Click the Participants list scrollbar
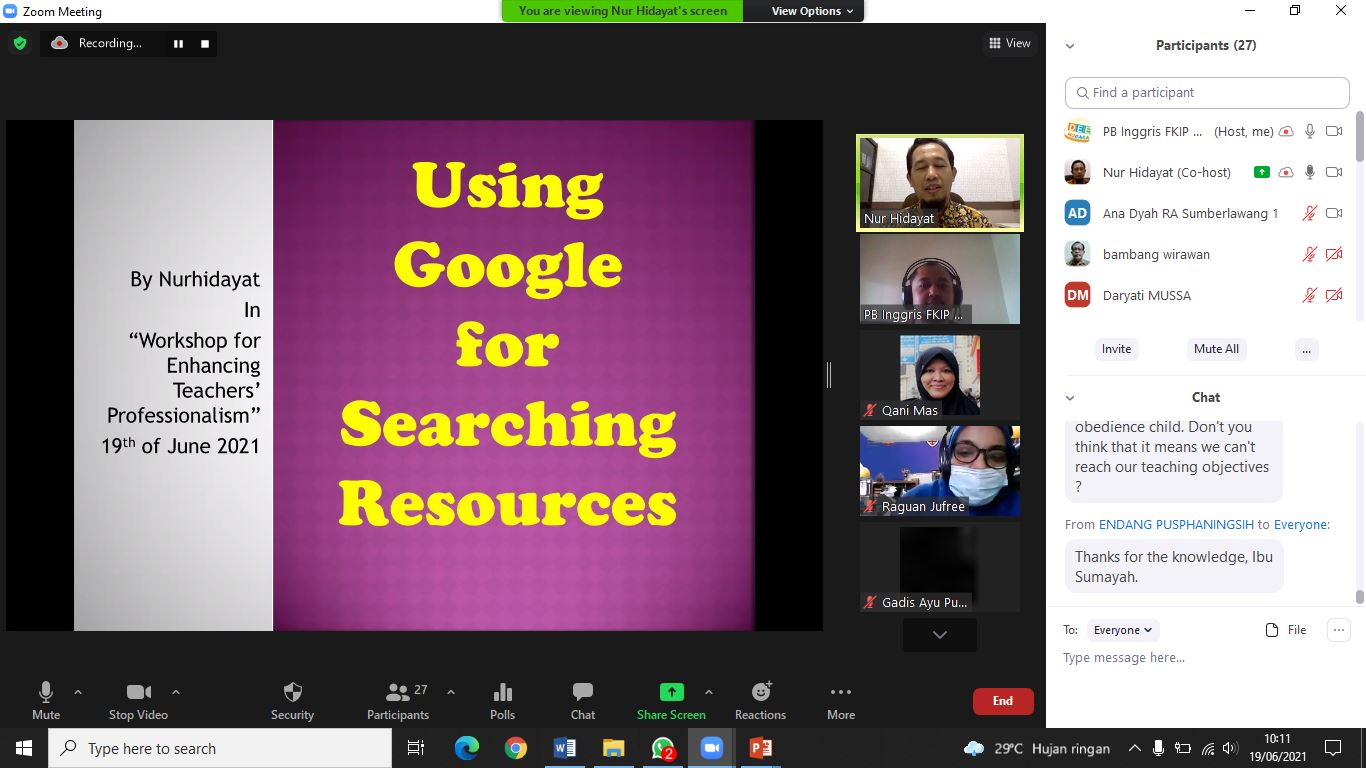The width and height of the screenshot is (1366, 768). 1360,135
